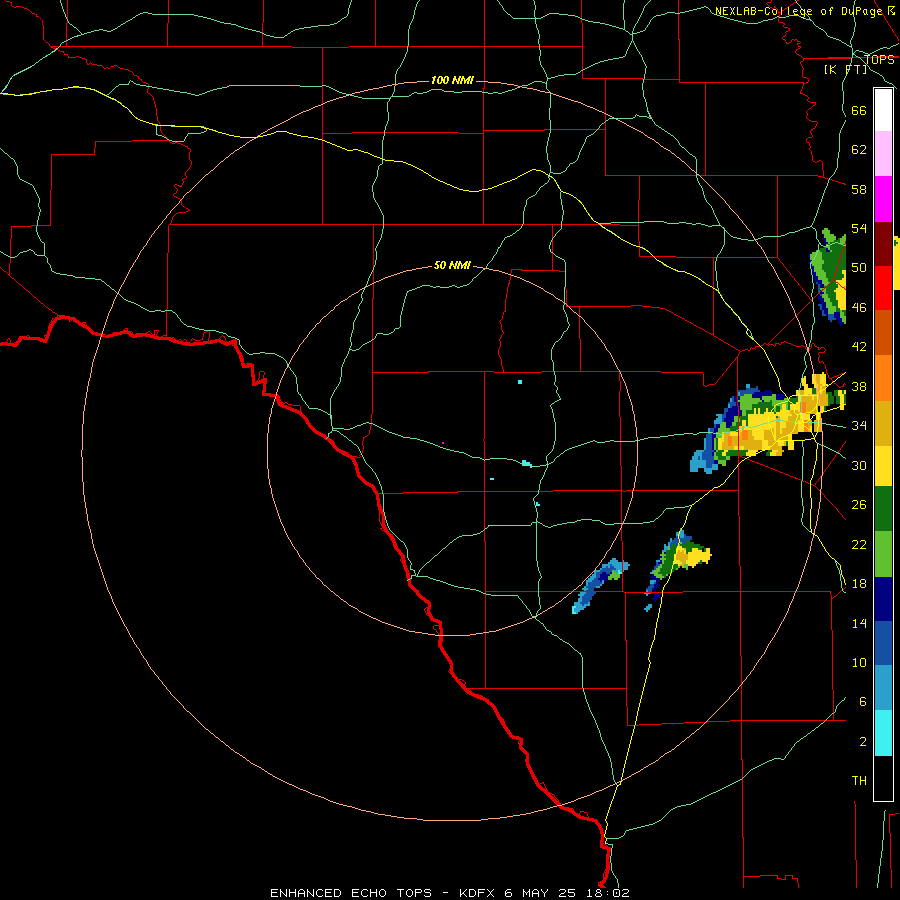The height and width of the screenshot is (900, 900).
Task: Click the dark red swatch in the legend
Action: pyautogui.click(x=883, y=243)
